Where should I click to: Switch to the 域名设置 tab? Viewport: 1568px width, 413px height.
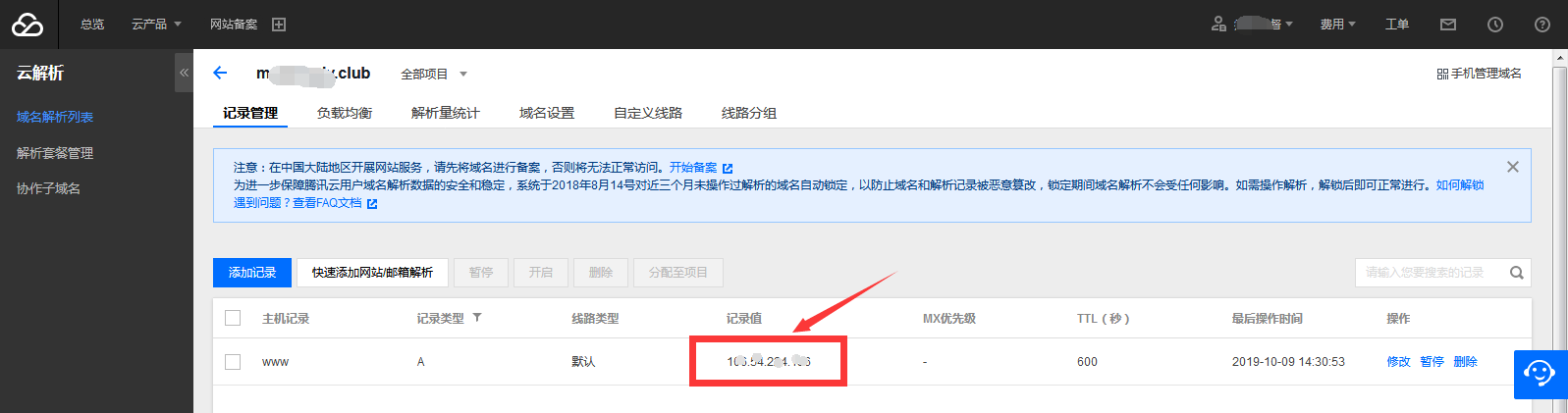click(x=547, y=113)
